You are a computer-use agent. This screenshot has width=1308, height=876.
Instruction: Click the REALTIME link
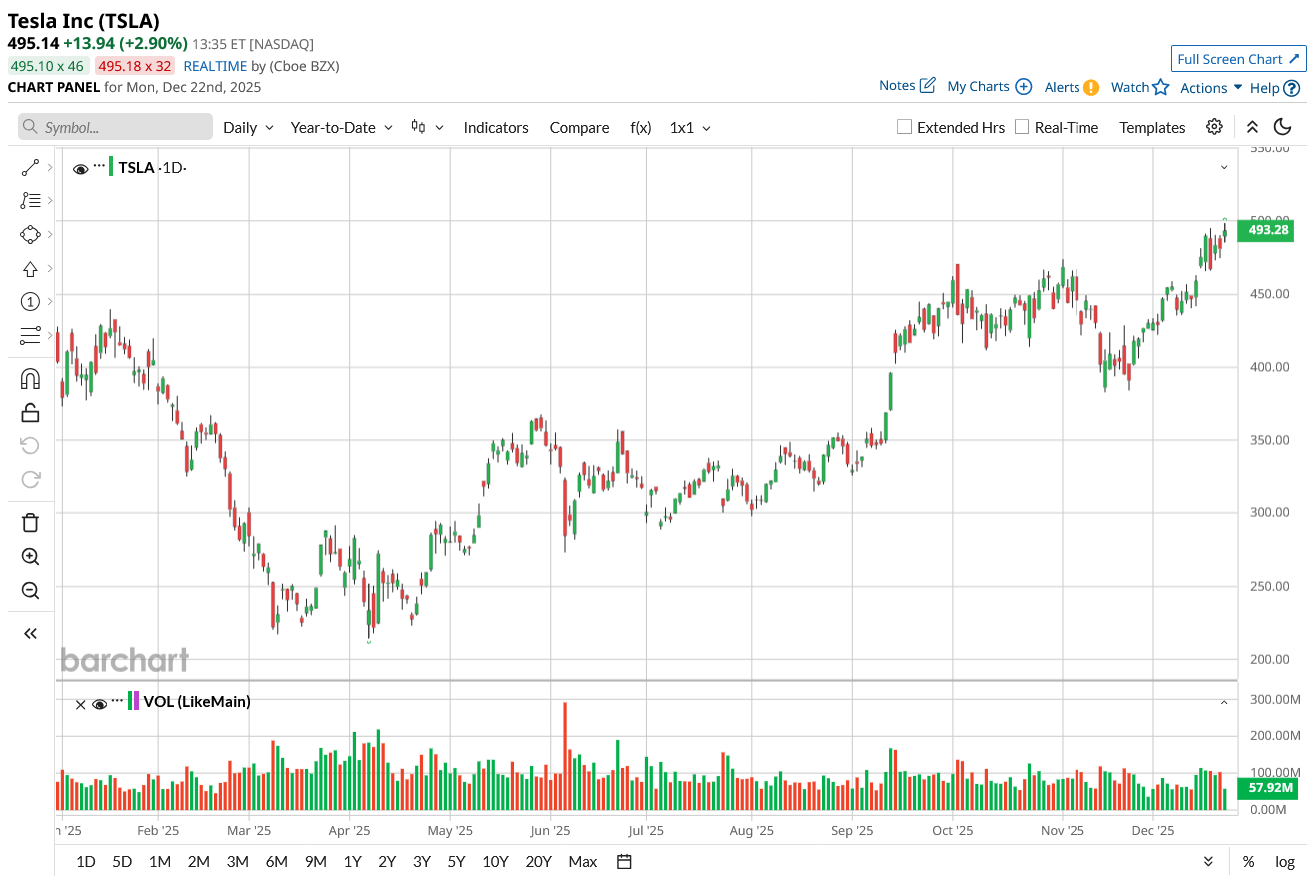coord(215,66)
